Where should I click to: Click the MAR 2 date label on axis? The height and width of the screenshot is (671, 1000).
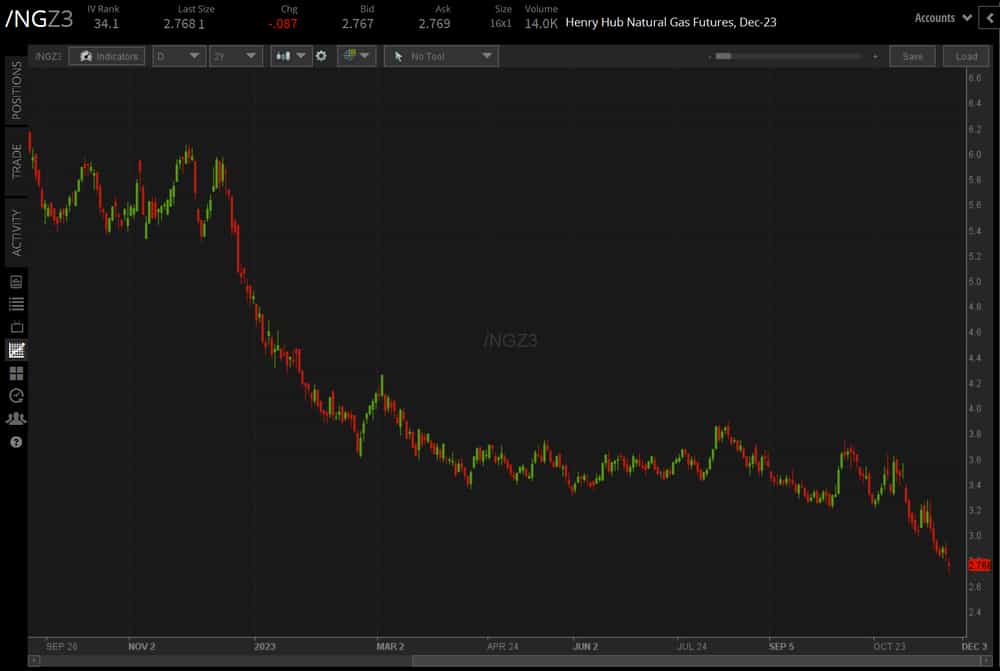click(x=390, y=646)
